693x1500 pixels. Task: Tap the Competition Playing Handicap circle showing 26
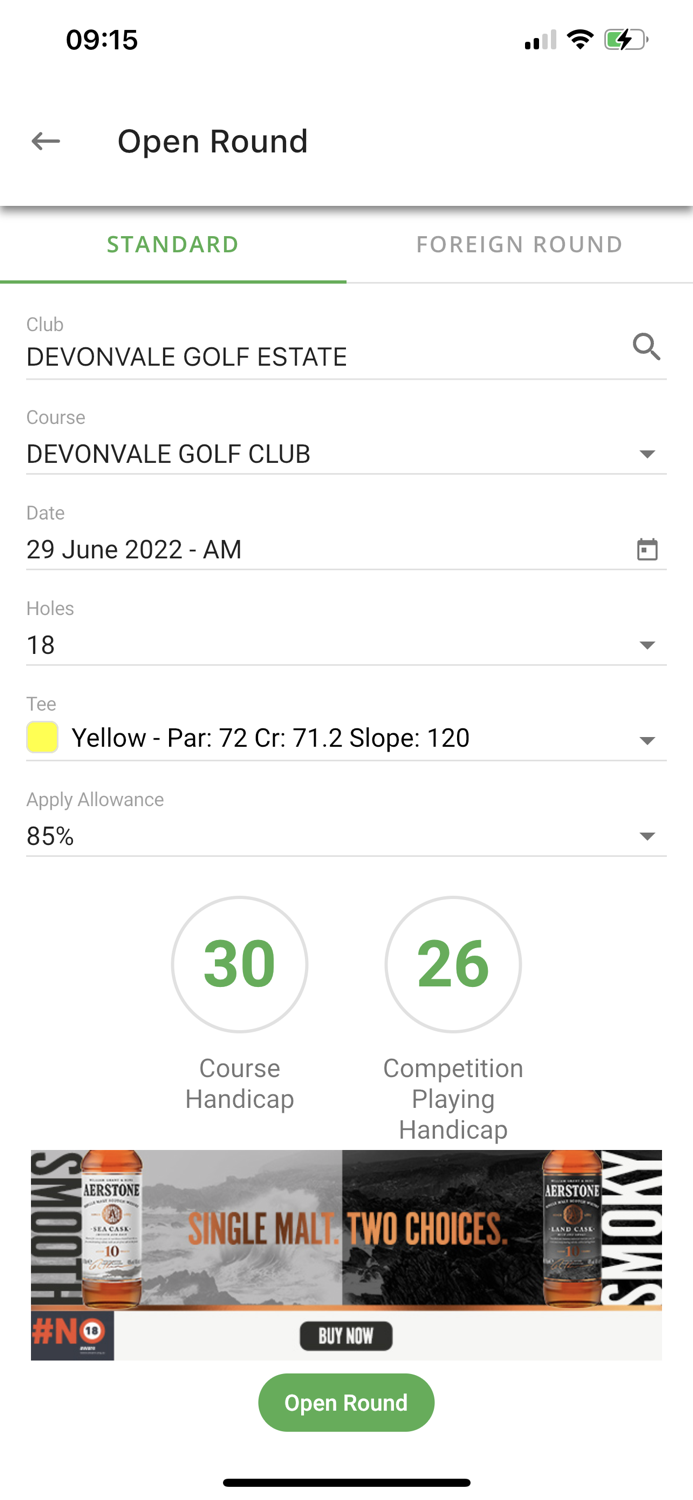[x=452, y=964]
